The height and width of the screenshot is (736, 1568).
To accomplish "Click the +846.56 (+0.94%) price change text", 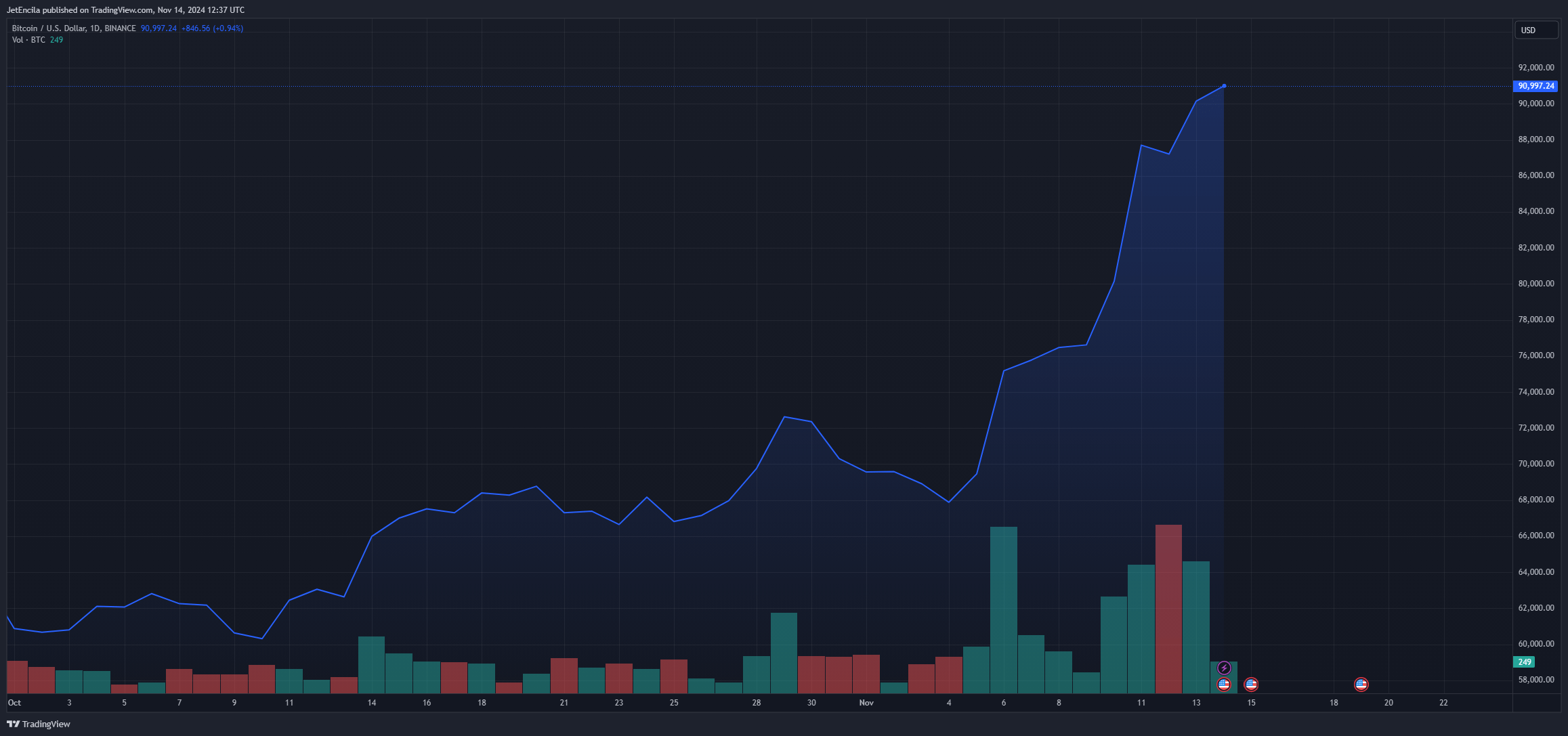I will coord(212,28).
